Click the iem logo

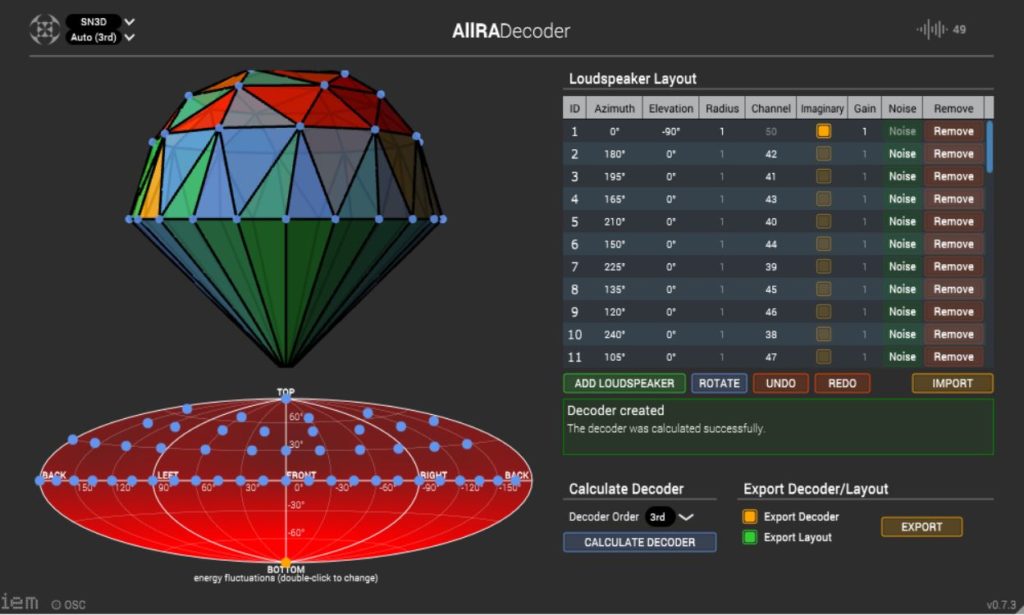19,602
